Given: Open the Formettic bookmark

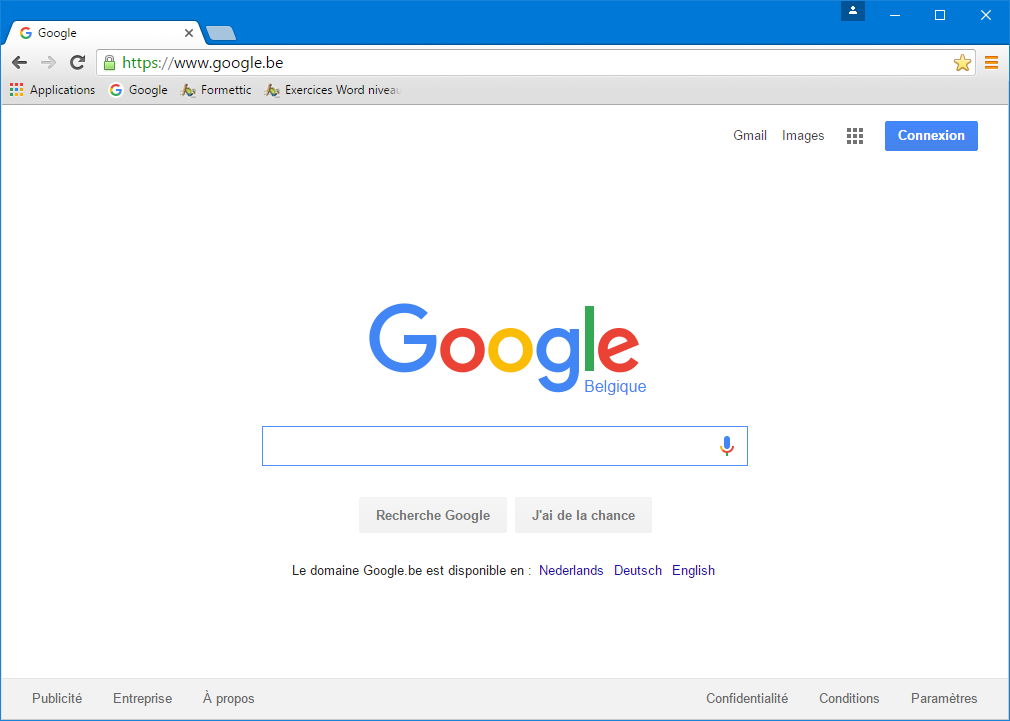Looking at the screenshot, I should (216, 90).
